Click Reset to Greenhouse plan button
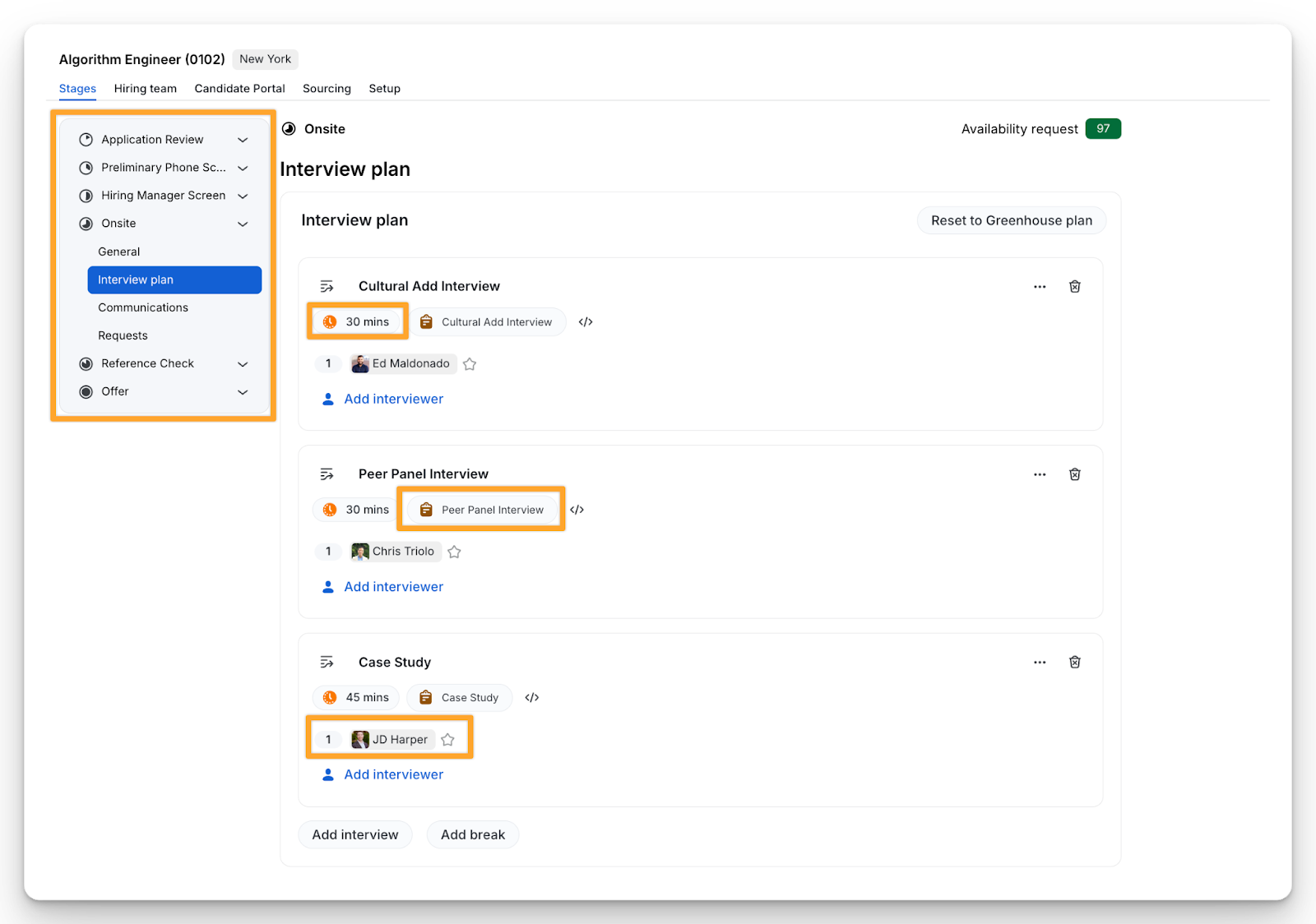Image resolution: width=1316 pixels, height=924 pixels. click(x=1011, y=220)
